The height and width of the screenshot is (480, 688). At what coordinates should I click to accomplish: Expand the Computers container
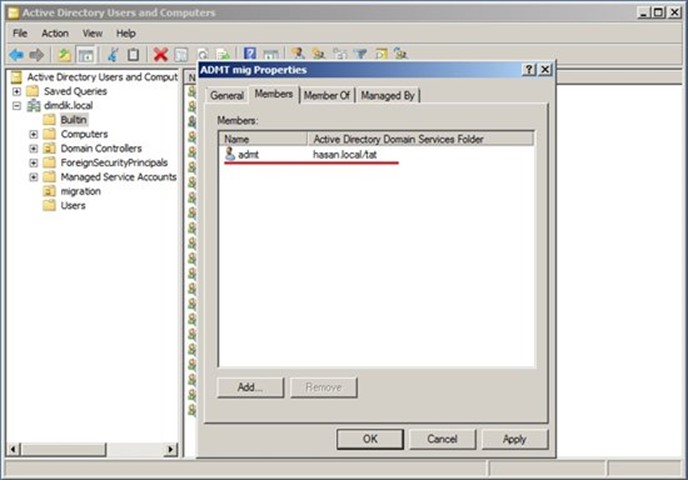[33, 134]
